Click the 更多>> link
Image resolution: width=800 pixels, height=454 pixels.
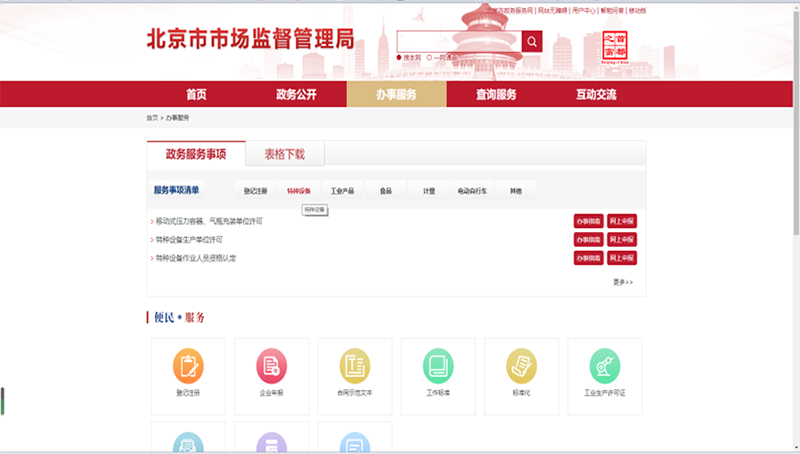click(x=623, y=282)
